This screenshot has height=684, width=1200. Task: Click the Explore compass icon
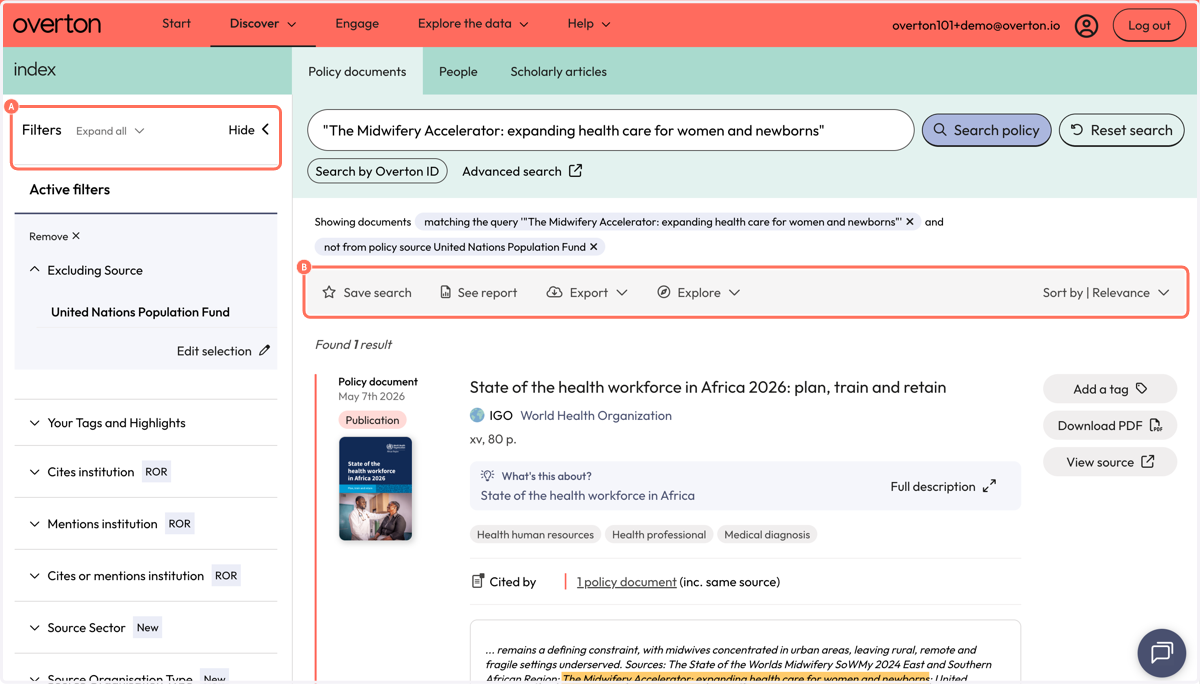[x=663, y=292]
